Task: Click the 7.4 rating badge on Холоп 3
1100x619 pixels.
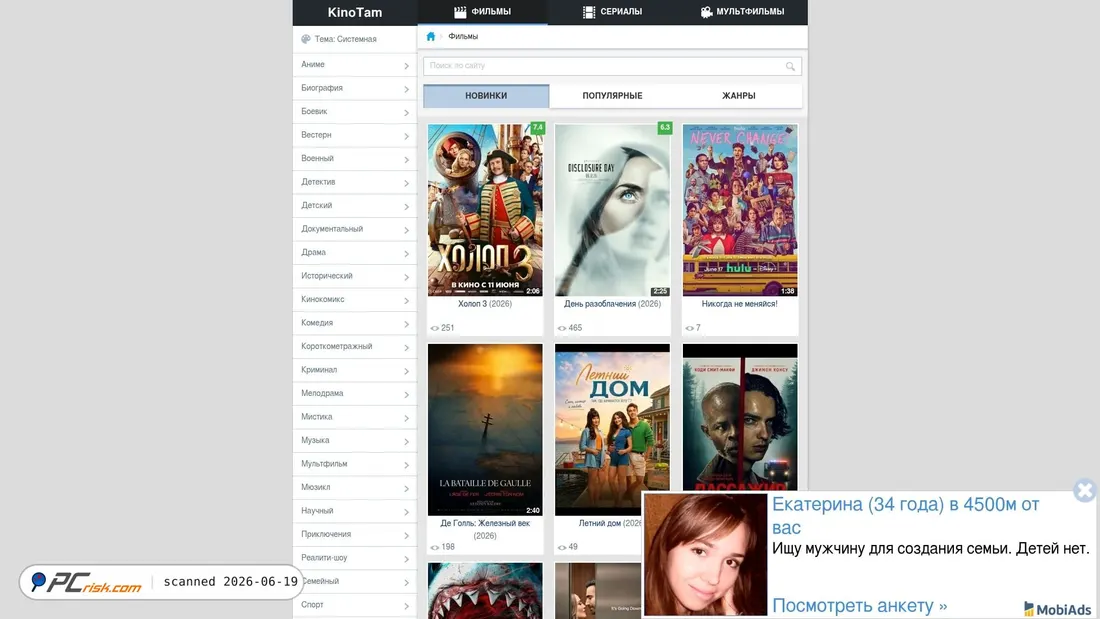Action: click(x=537, y=128)
